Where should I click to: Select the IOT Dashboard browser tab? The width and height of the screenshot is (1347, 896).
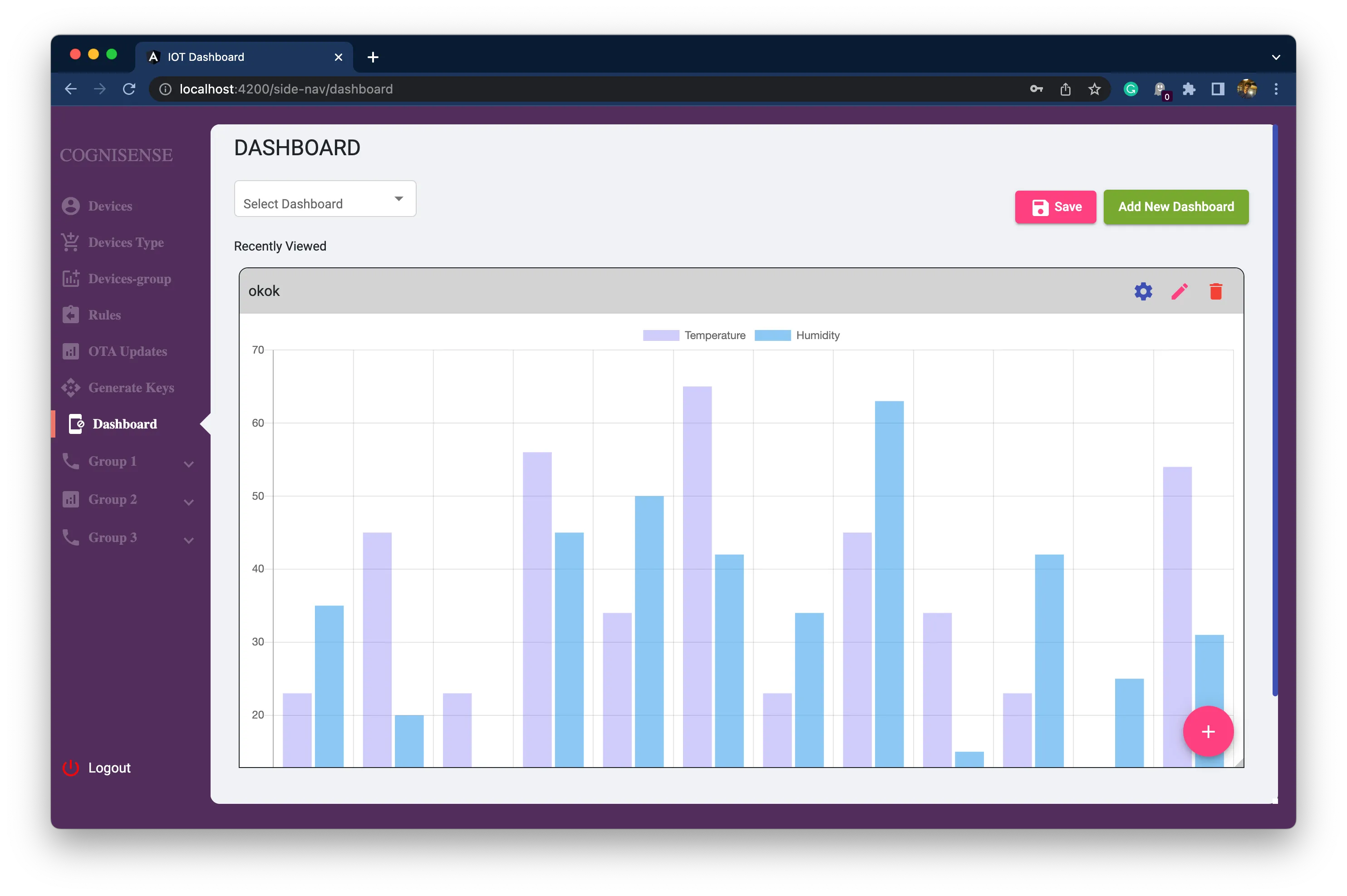245,57
